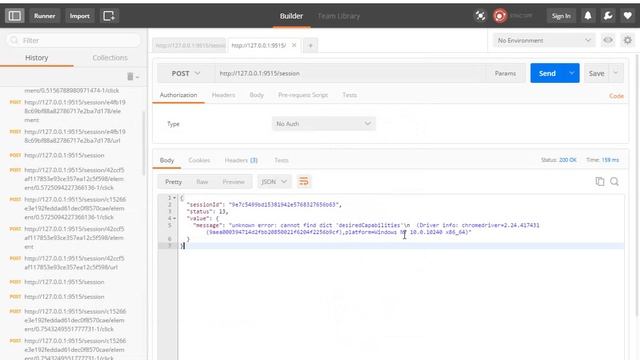Switch response view to Pretty
Image resolution: width=640 pixels, height=360 pixels.
(173, 182)
